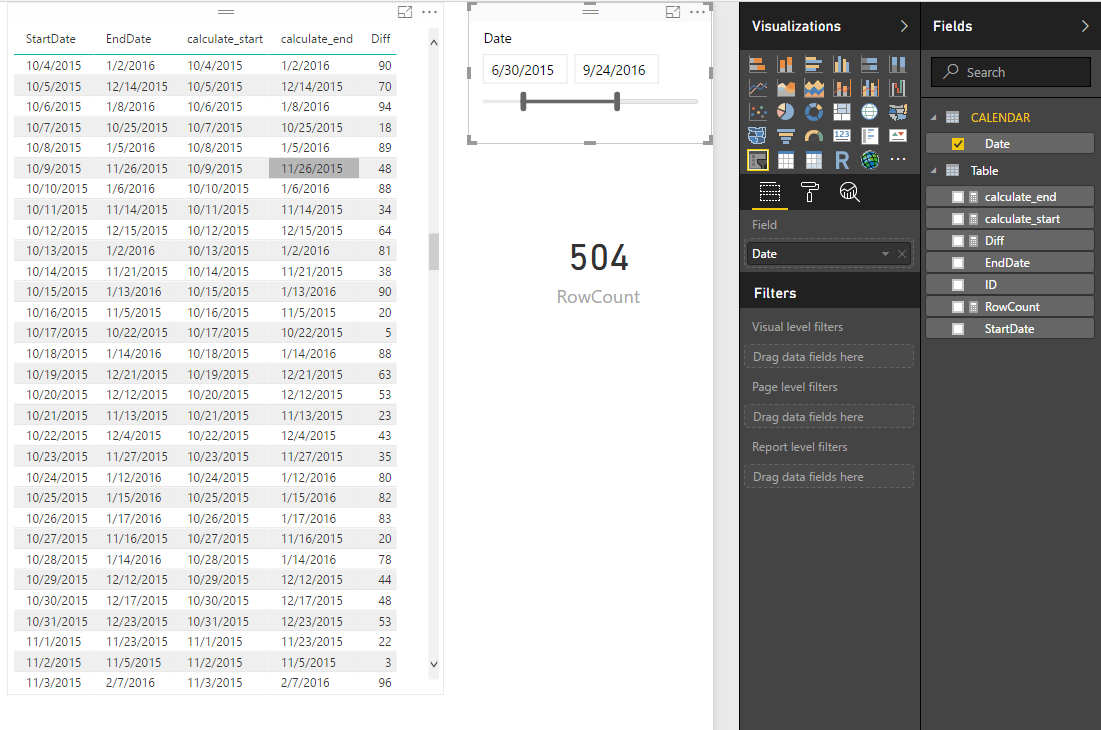The height and width of the screenshot is (730, 1101).
Task: Click the left handle of date slider
Action: (x=523, y=102)
